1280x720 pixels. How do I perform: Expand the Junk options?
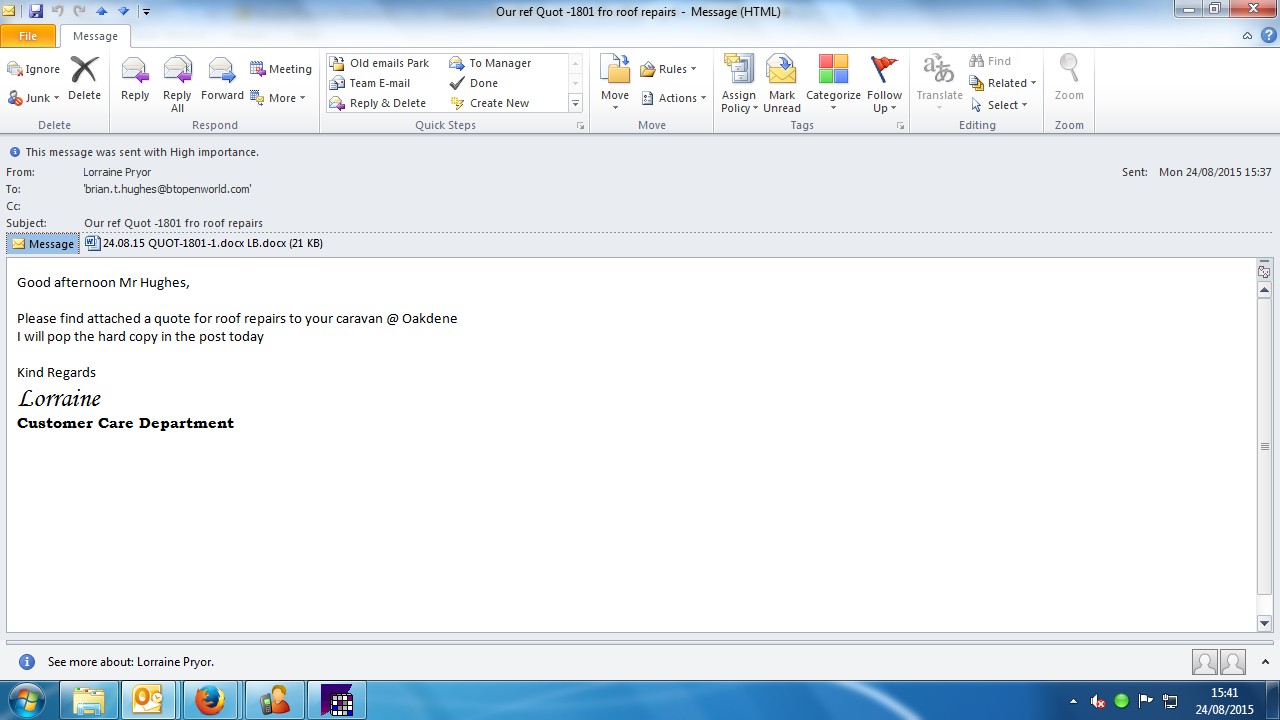tap(34, 98)
